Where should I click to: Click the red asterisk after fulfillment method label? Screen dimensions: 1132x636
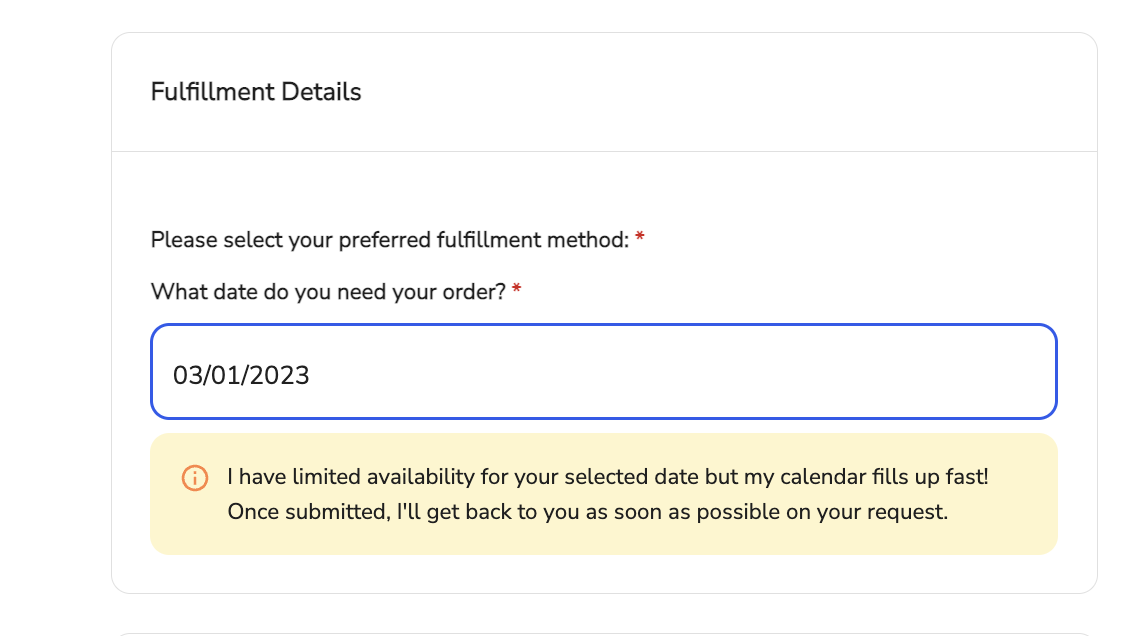pyautogui.click(x=640, y=238)
